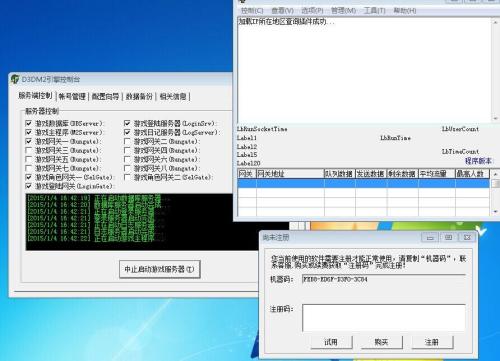Click the LbRunTime label

(395, 138)
